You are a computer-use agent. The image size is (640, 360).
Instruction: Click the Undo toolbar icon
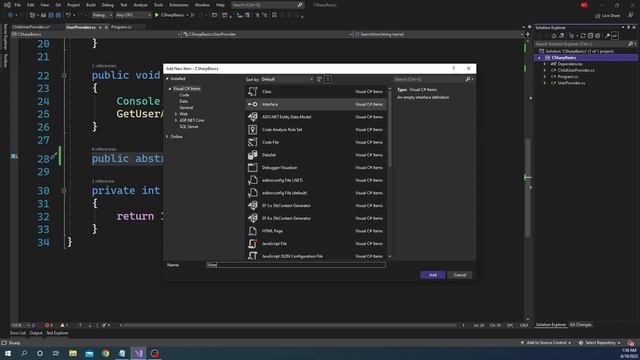[x=68, y=15]
